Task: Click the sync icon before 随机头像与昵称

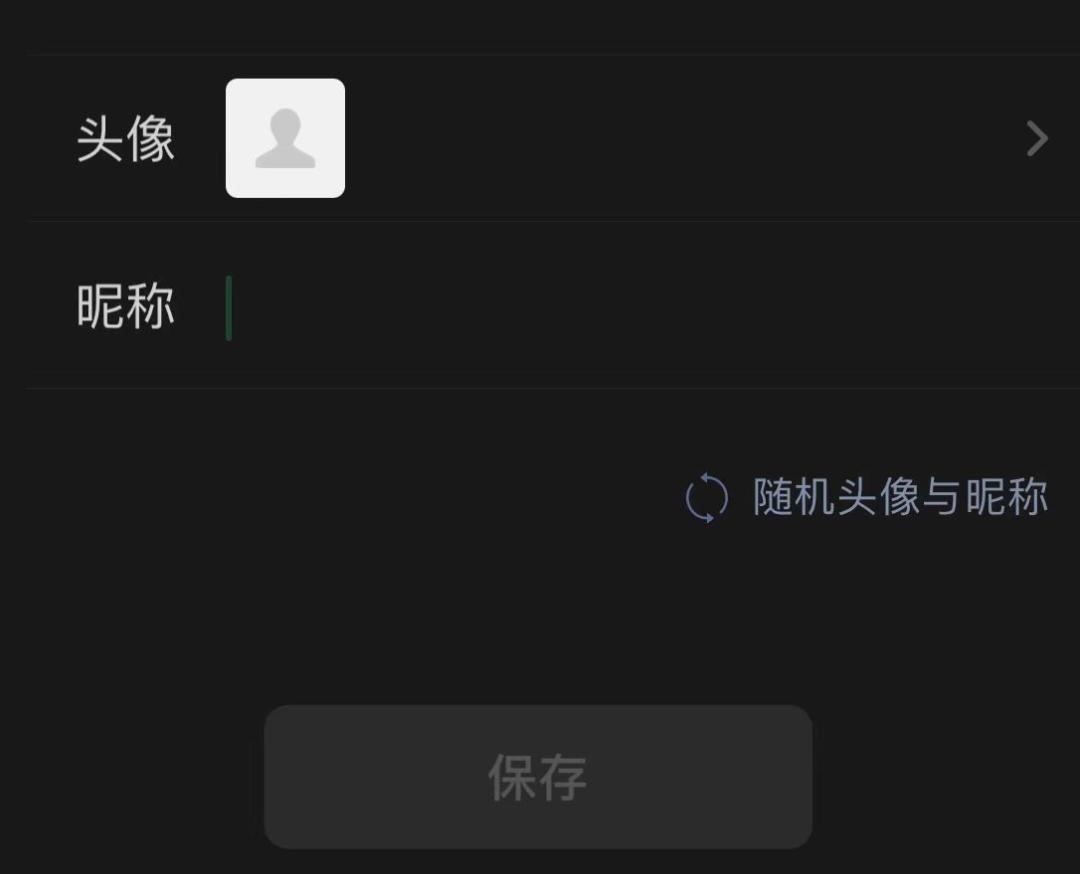Action: point(707,497)
